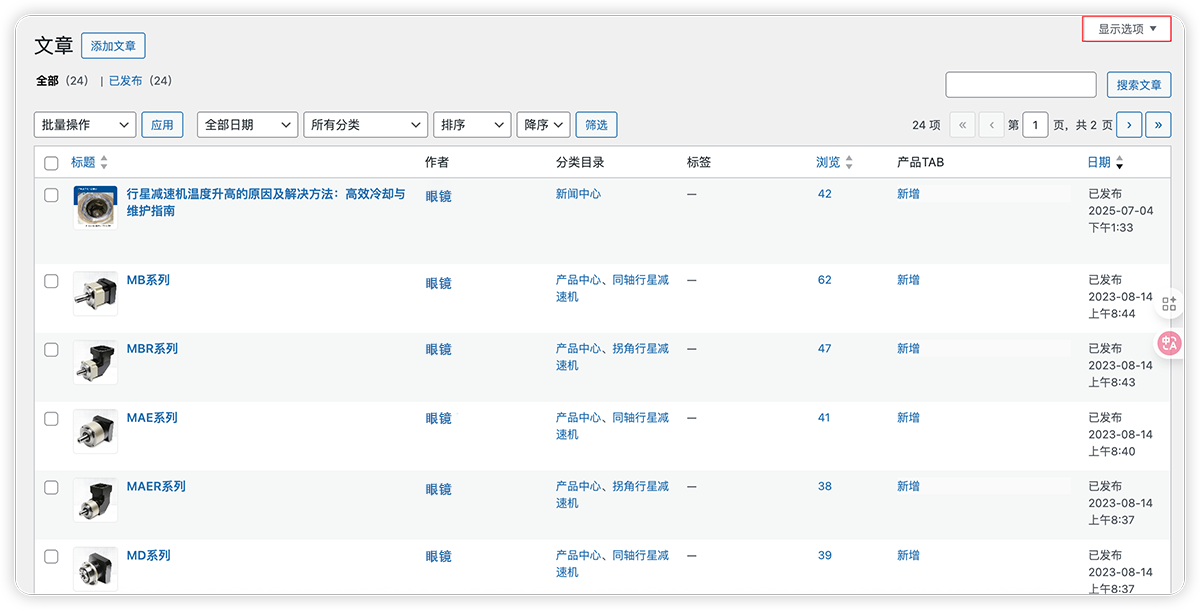Click the MAER系列 gearbox thumbnail
1200x610 pixels.
pos(95,500)
